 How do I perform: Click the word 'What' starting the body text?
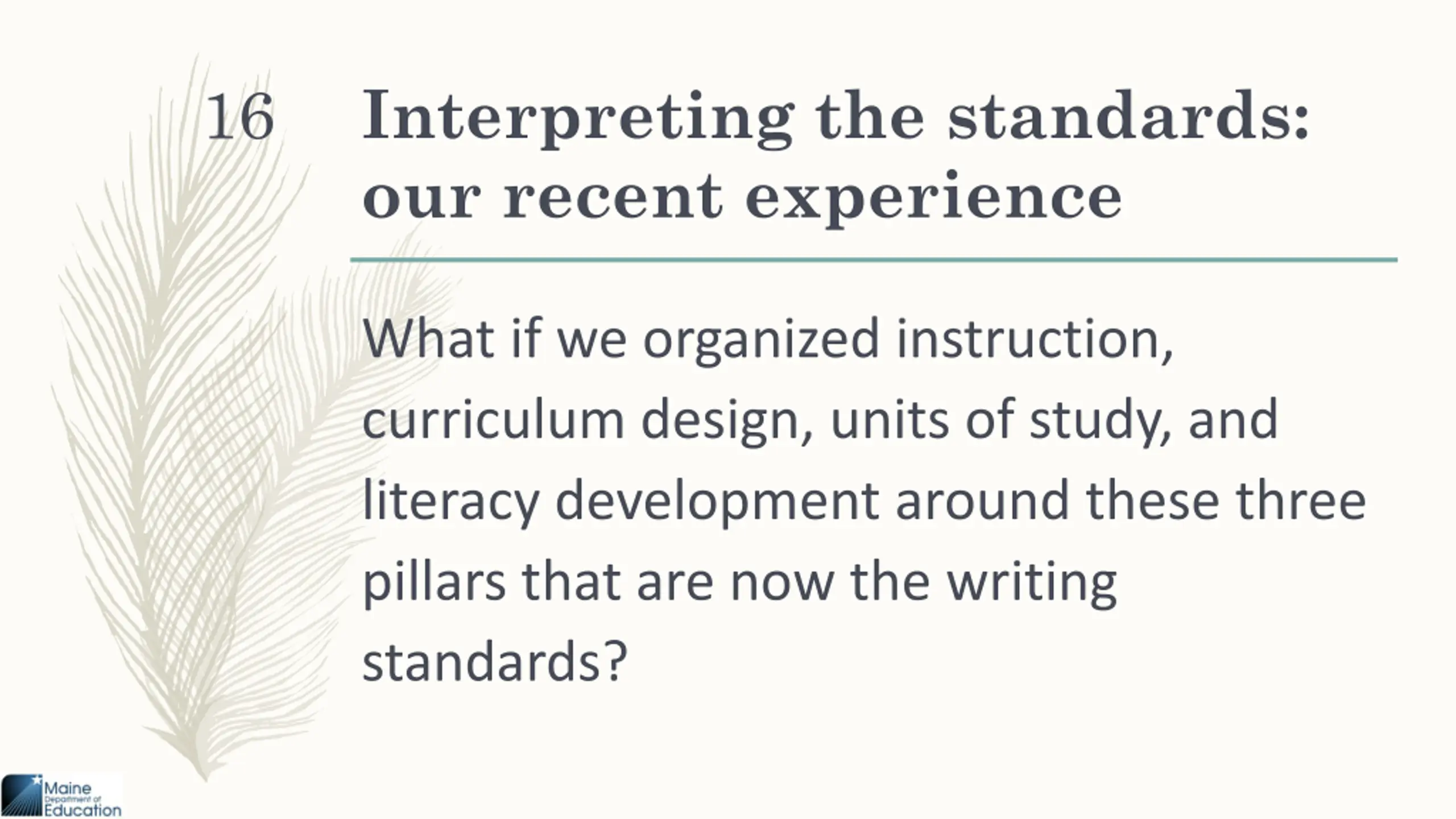click(x=428, y=339)
